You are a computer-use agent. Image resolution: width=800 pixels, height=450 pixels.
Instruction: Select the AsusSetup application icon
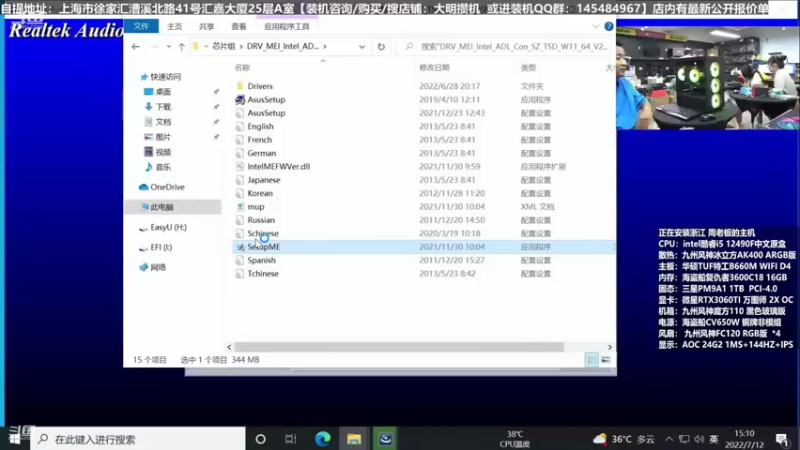240,99
